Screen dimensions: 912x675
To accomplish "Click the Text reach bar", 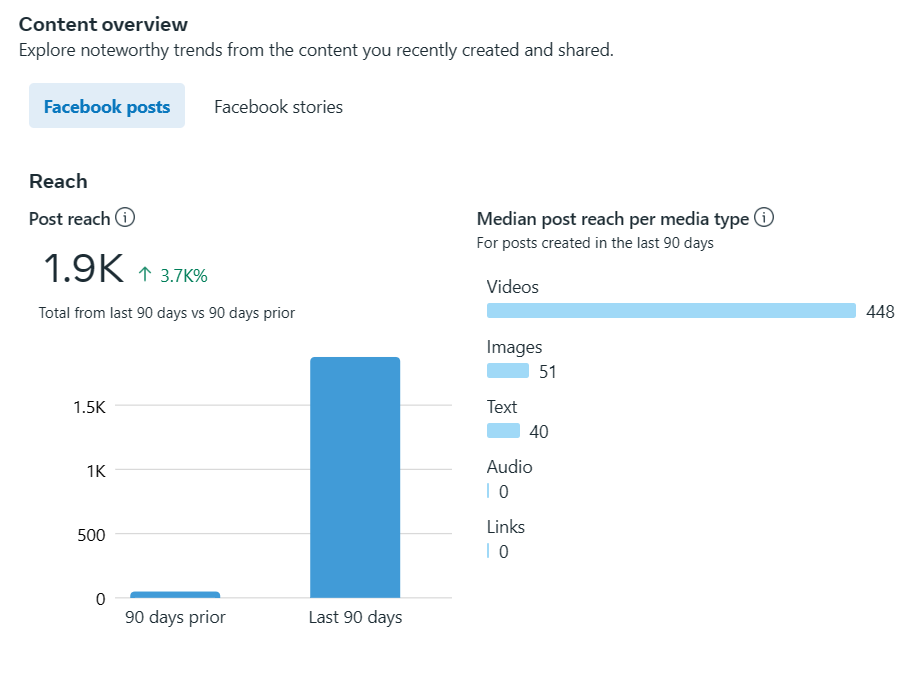I will pos(503,431).
